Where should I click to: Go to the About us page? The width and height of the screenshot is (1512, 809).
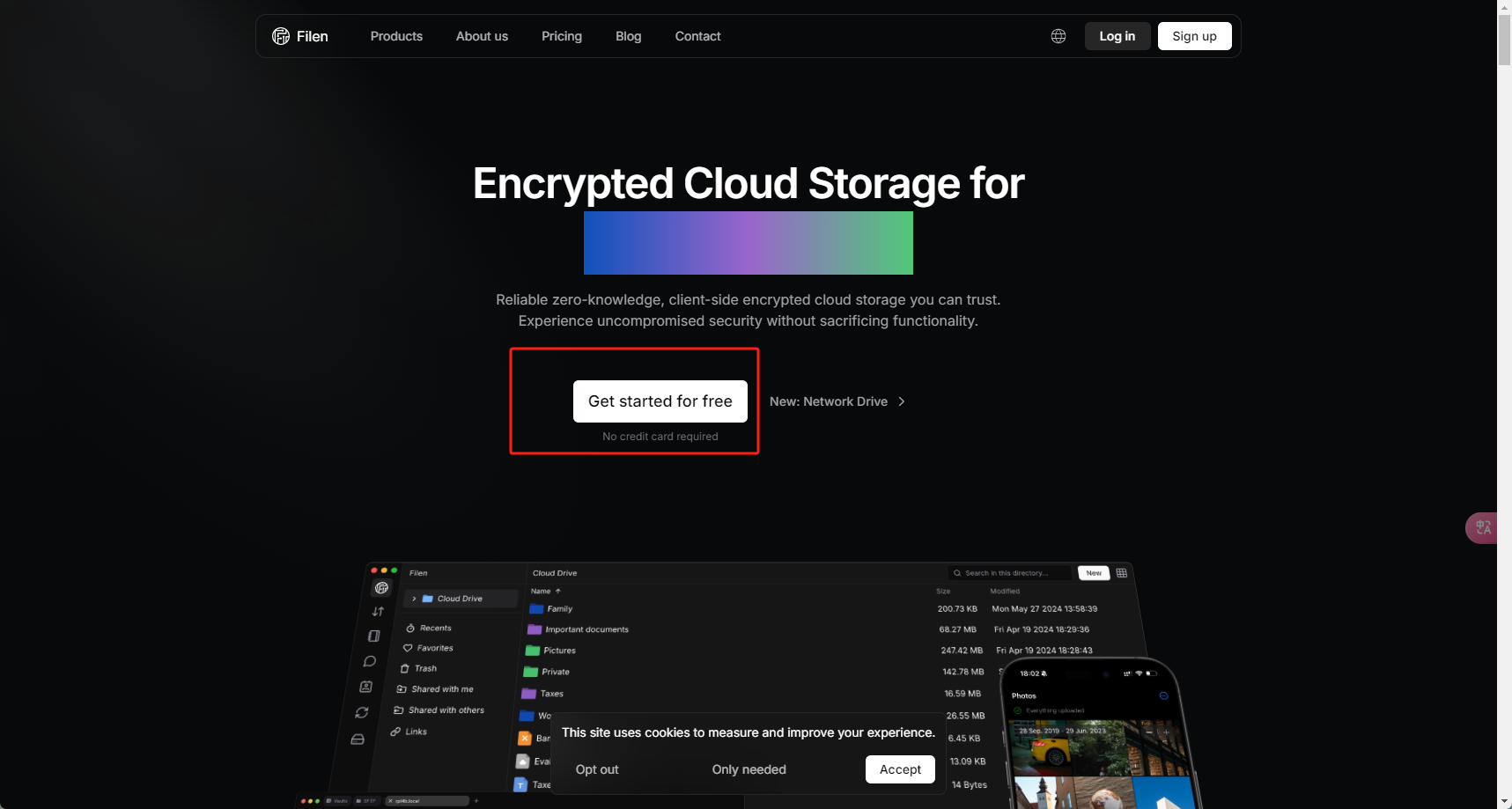pos(482,36)
